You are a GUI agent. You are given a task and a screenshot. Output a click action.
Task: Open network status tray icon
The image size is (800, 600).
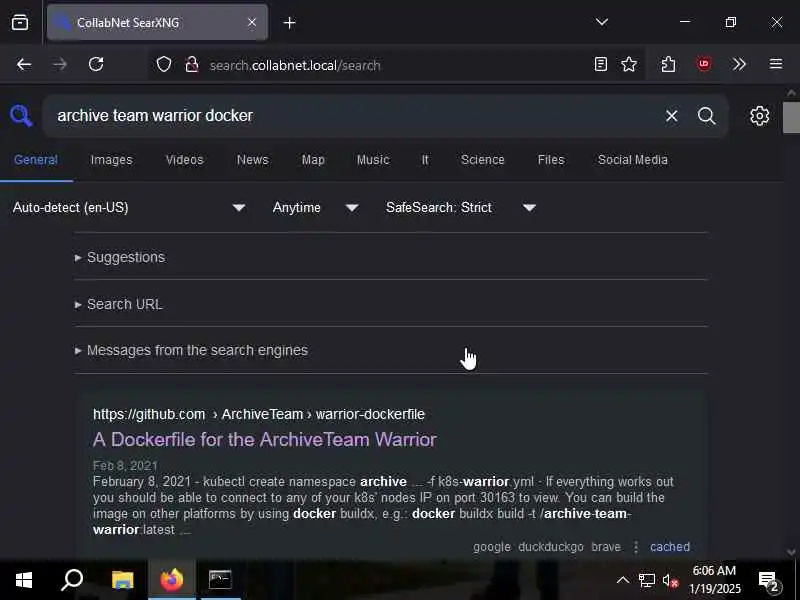pos(646,580)
